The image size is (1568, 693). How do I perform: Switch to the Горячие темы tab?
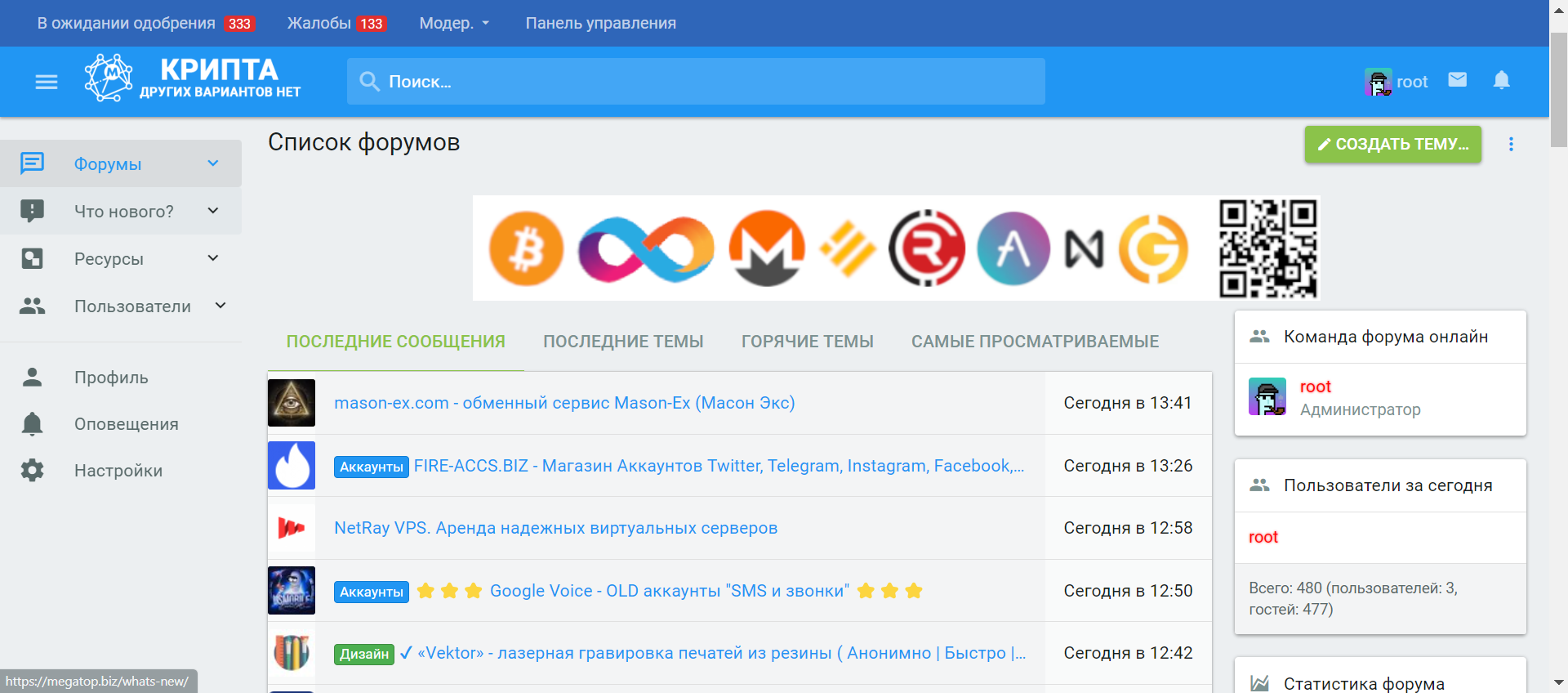pyautogui.click(x=807, y=342)
